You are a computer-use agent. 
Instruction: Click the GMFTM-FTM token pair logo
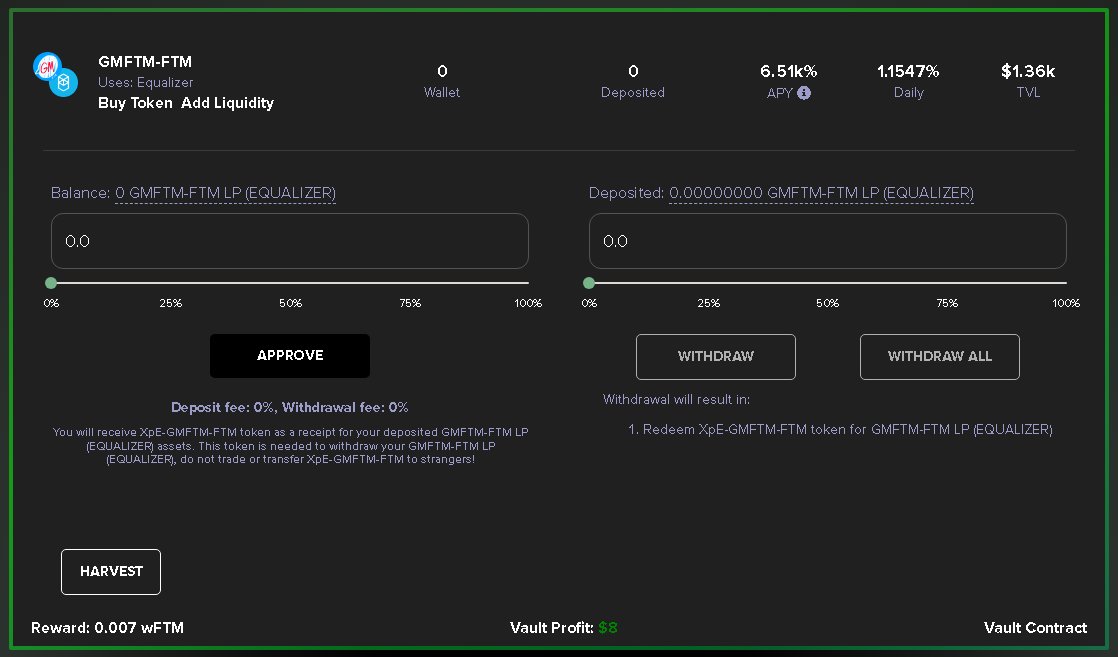pyautogui.click(x=56, y=75)
